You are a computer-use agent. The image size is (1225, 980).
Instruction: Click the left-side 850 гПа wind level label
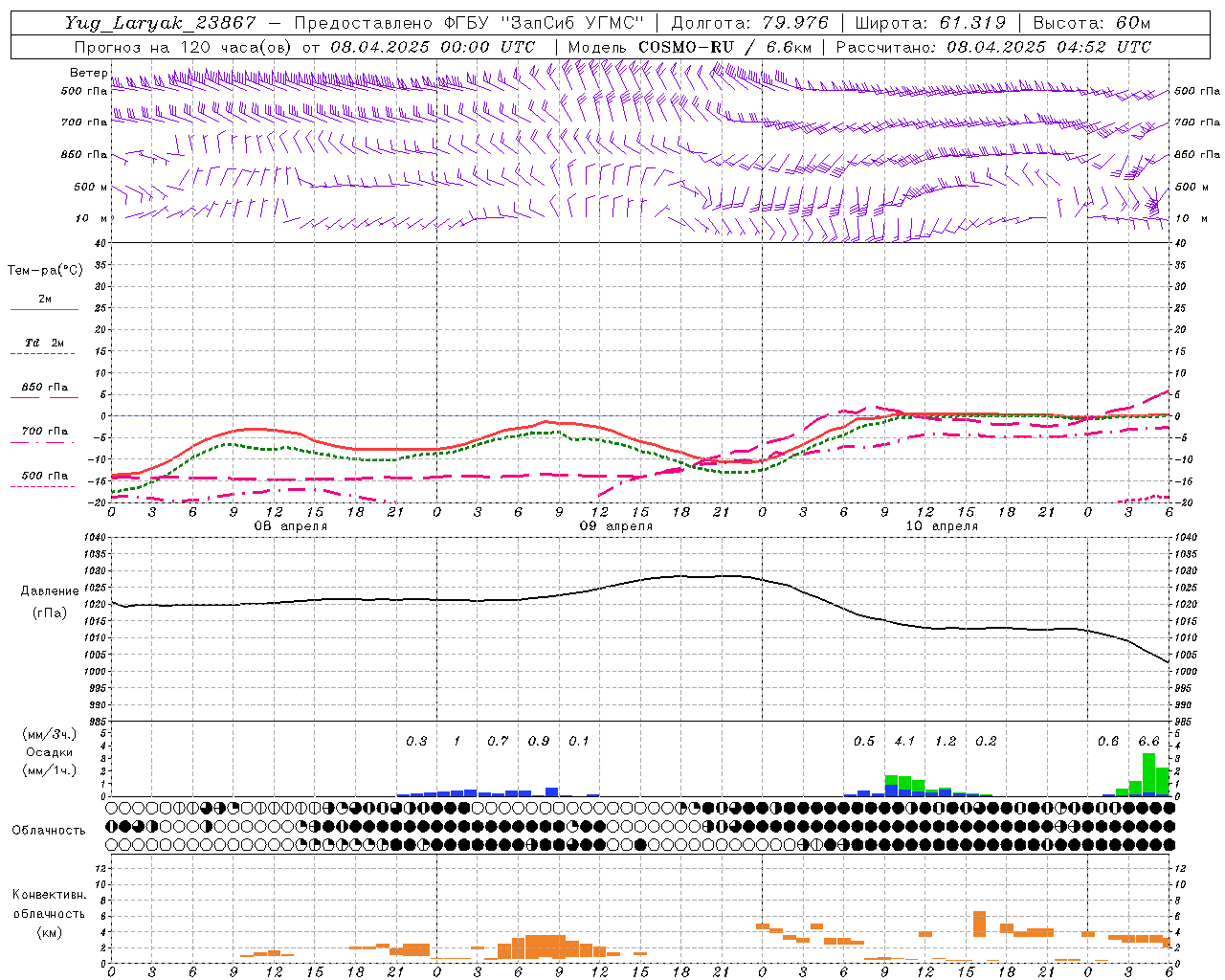click(x=84, y=154)
